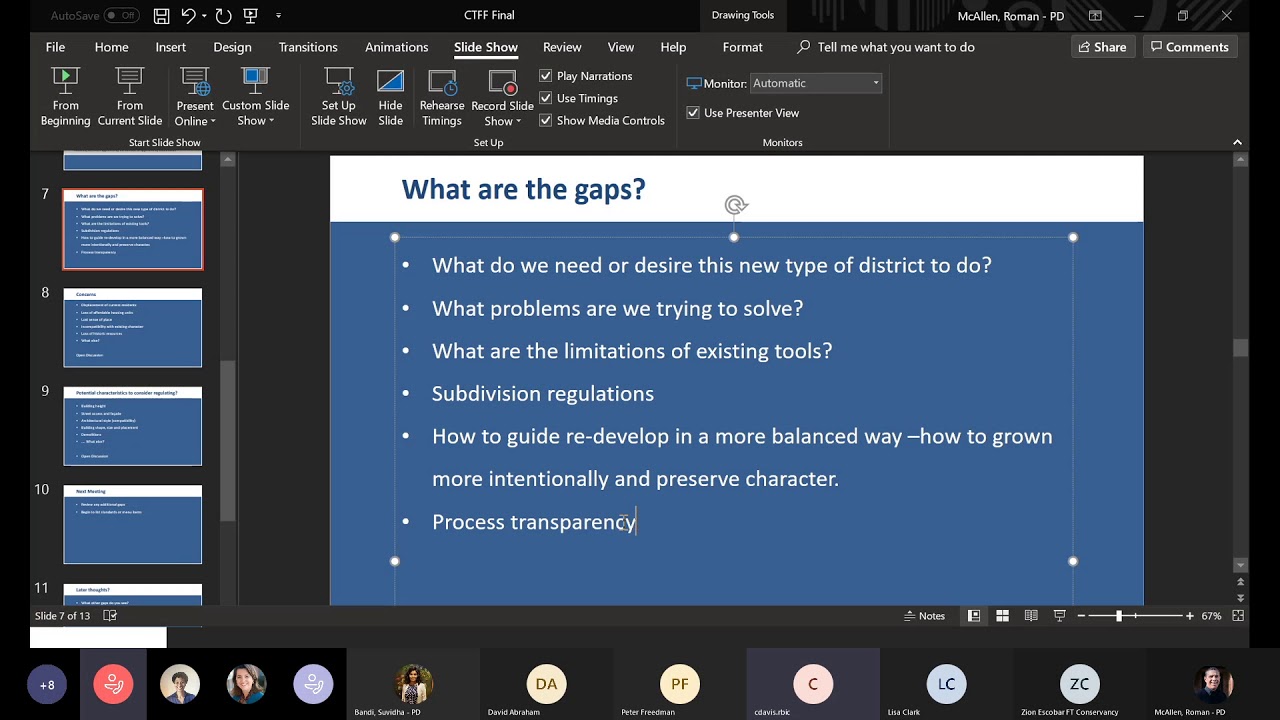Toggle Play Narrations checkbox
Viewport: 1280px width, 720px height.
point(546,76)
